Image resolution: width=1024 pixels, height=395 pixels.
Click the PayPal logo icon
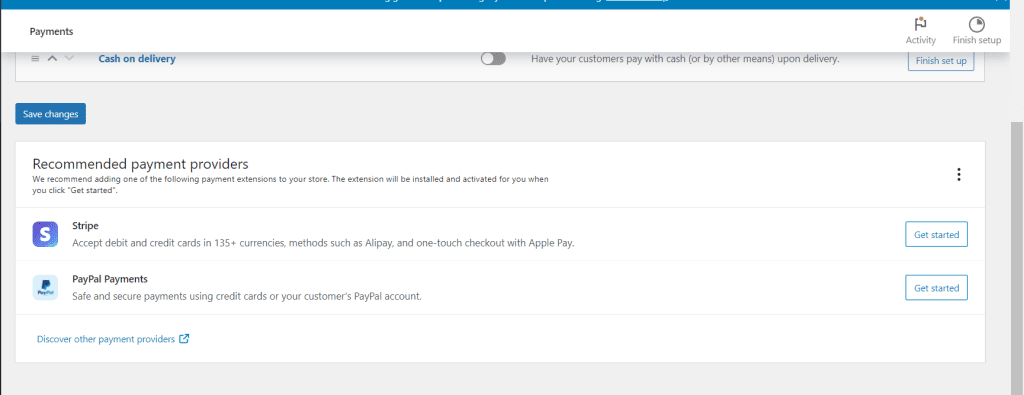[45, 288]
